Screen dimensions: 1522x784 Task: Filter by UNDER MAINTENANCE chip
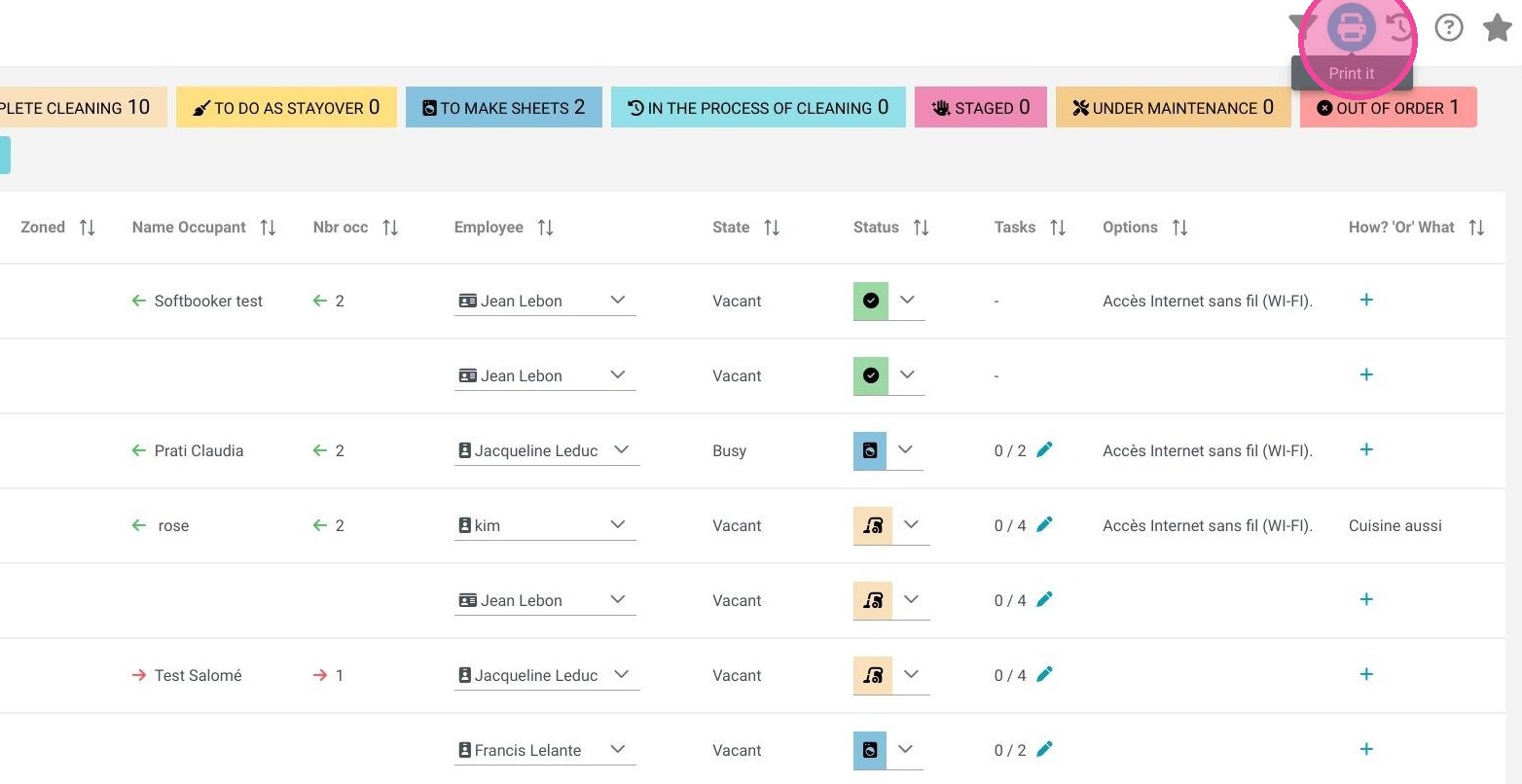click(x=1173, y=107)
